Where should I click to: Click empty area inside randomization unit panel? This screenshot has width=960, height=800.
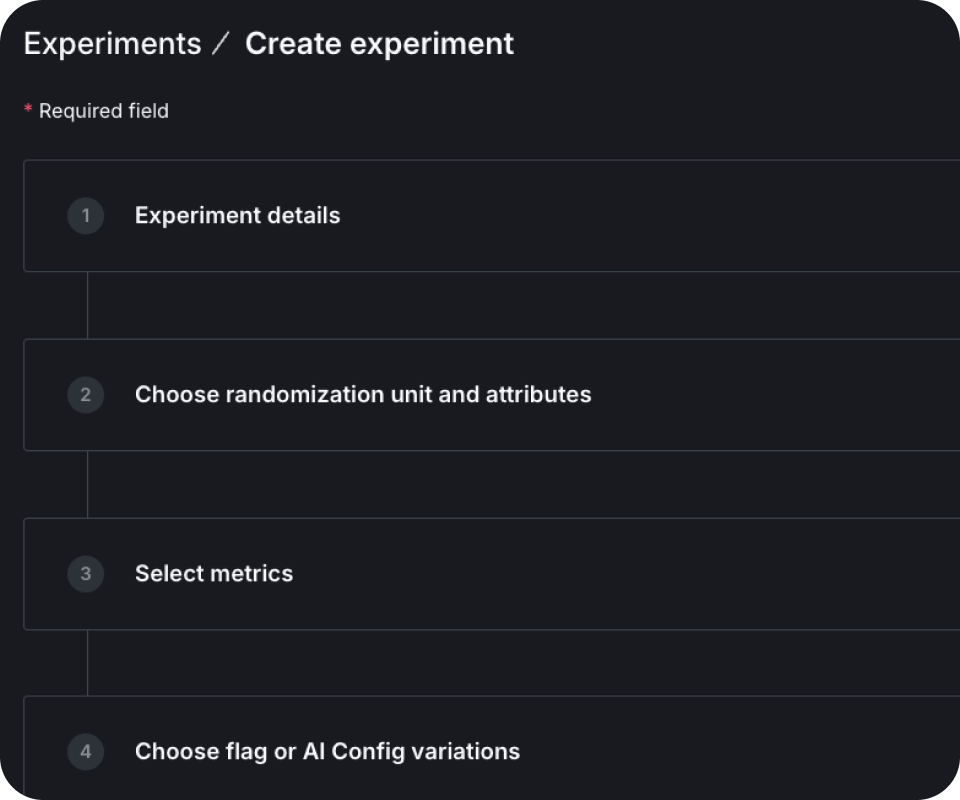(x=765, y=395)
